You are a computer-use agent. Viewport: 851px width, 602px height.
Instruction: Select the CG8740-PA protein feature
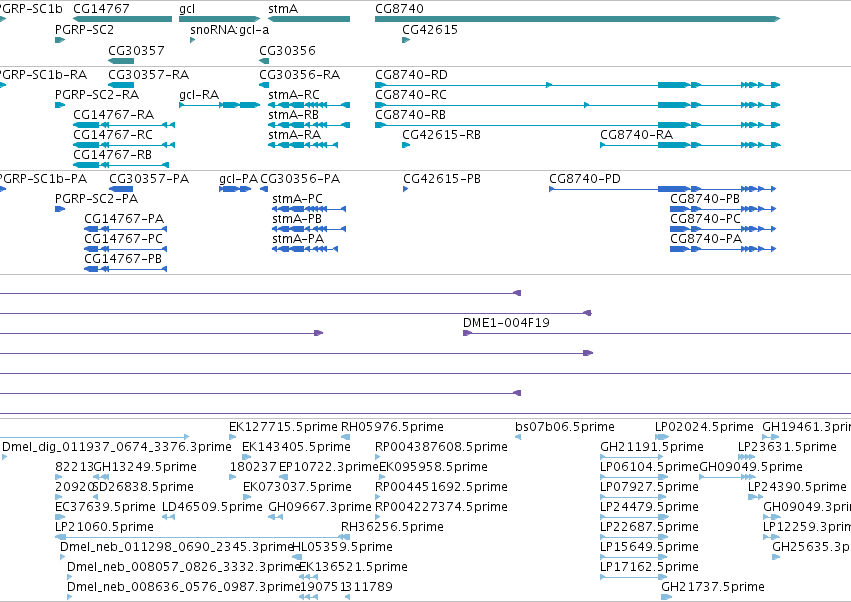pos(723,249)
